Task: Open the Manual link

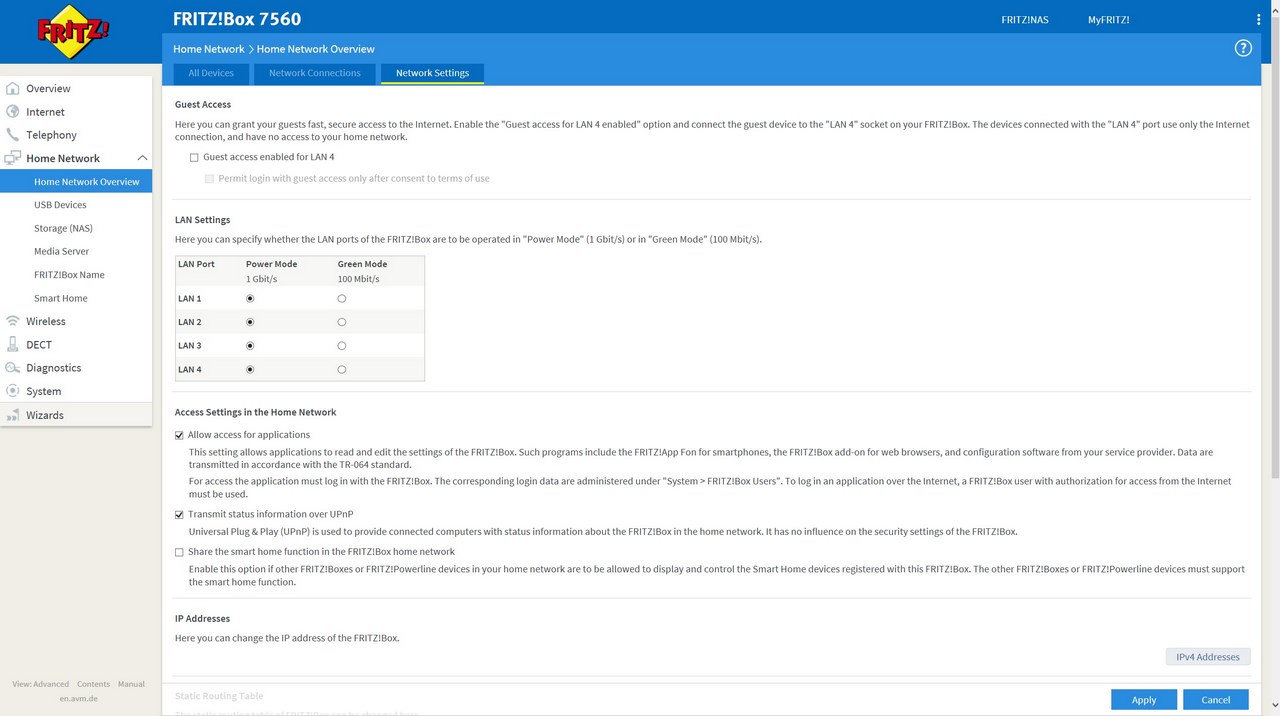Action: click(x=131, y=684)
